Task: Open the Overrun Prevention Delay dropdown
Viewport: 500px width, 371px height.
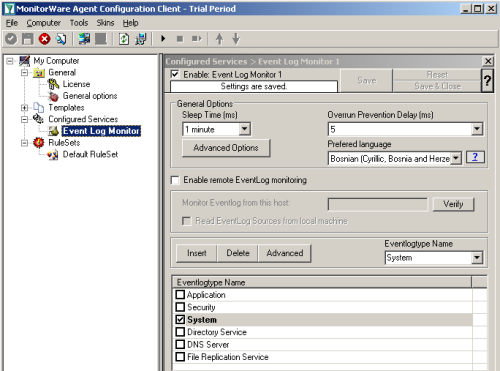Action: tap(477, 129)
